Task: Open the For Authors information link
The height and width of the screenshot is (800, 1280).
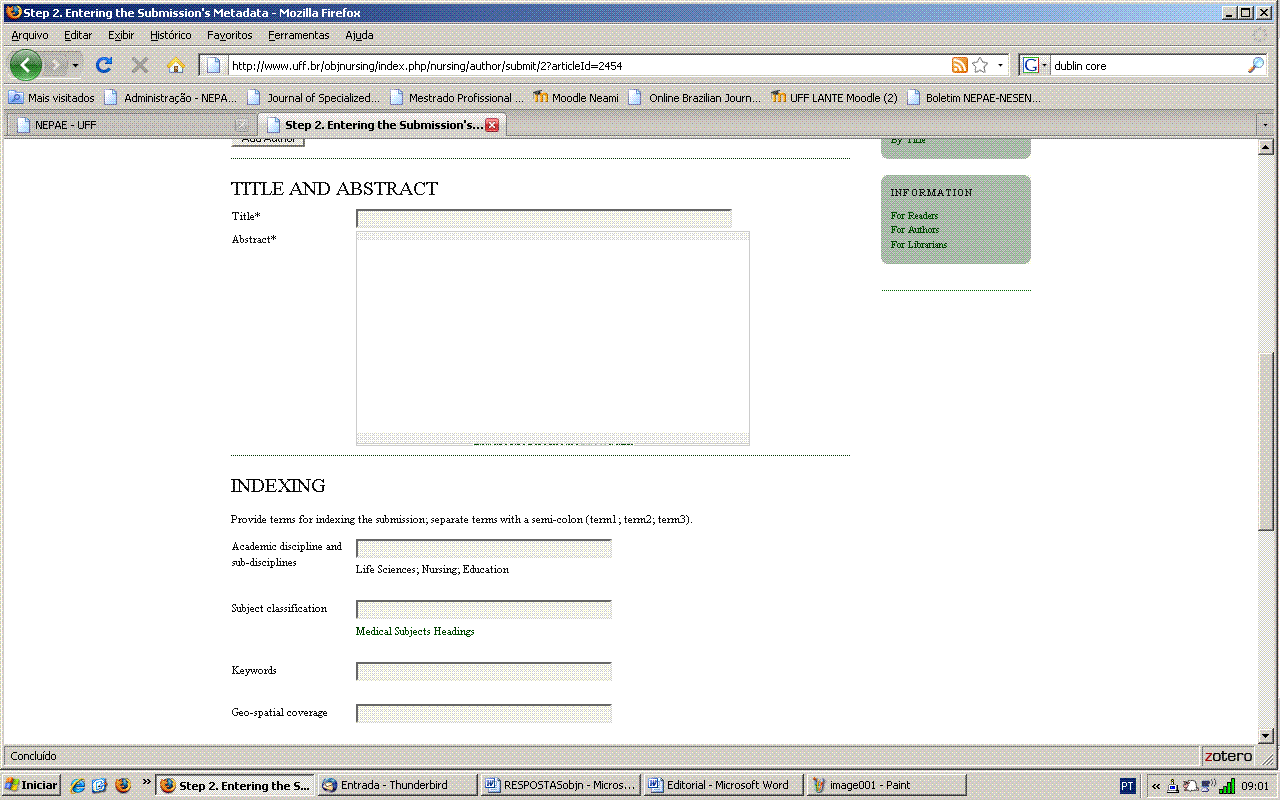Action: click(914, 230)
